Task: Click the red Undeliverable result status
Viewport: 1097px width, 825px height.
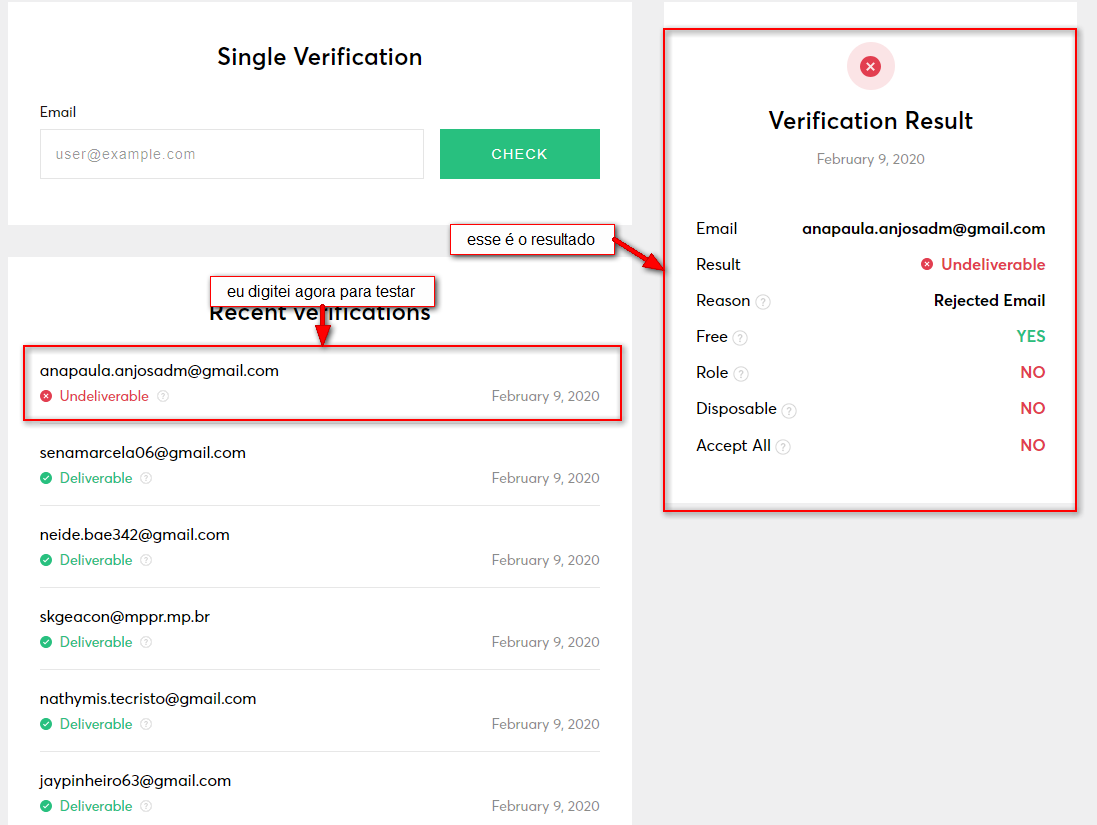Action: coord(992,265)
